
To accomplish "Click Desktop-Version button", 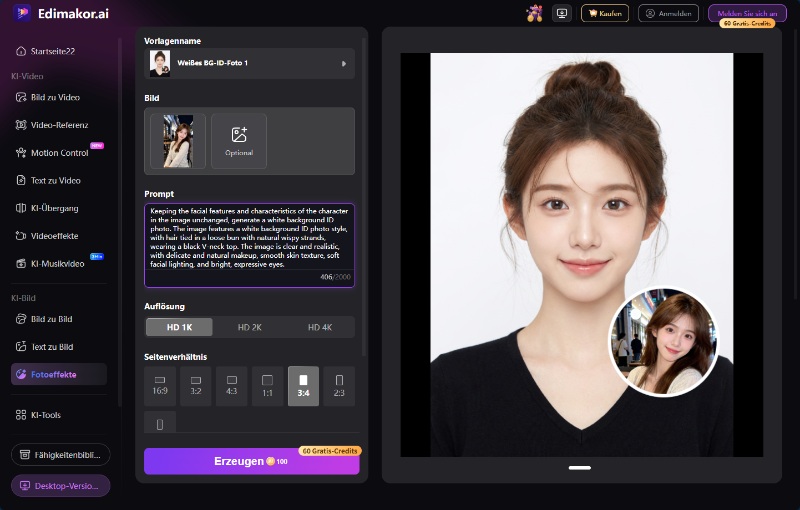I will [x=61, y=486].
